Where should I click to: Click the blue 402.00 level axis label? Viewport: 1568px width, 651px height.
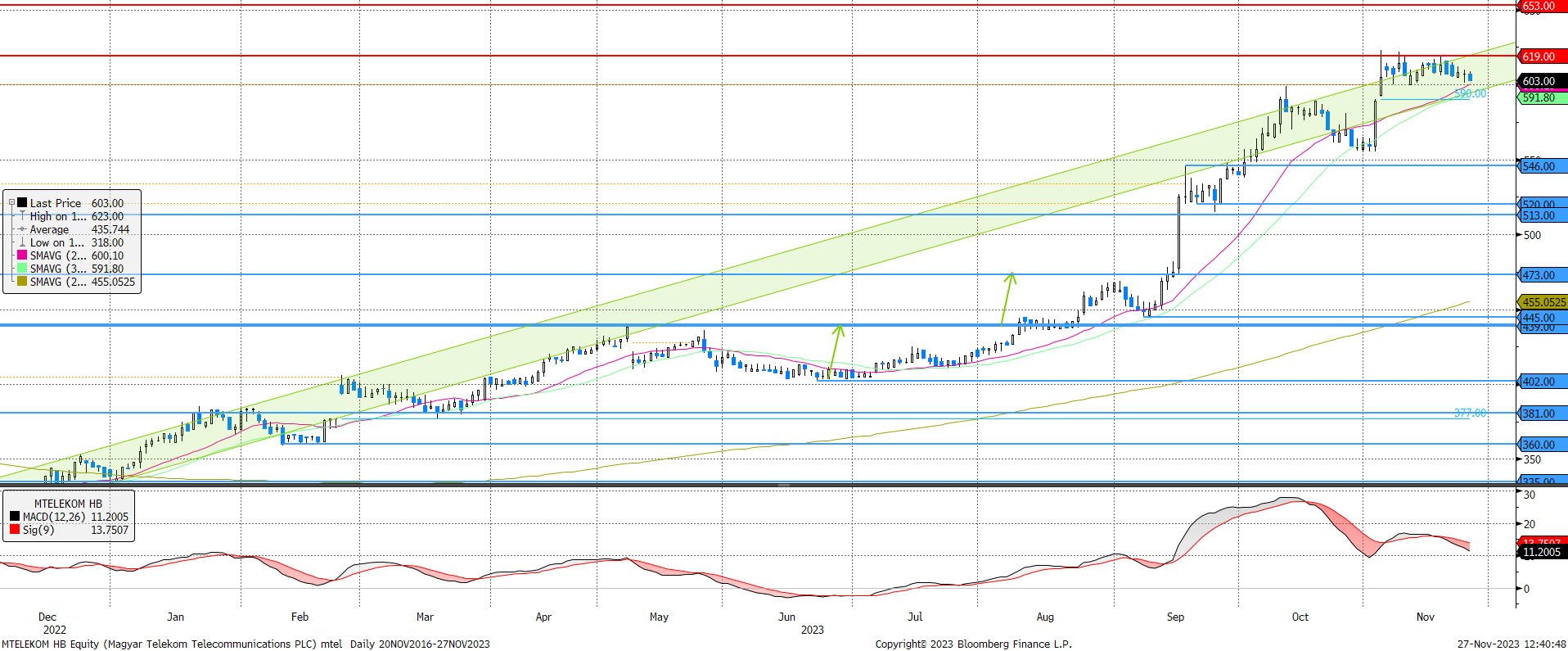(1542, 382)
